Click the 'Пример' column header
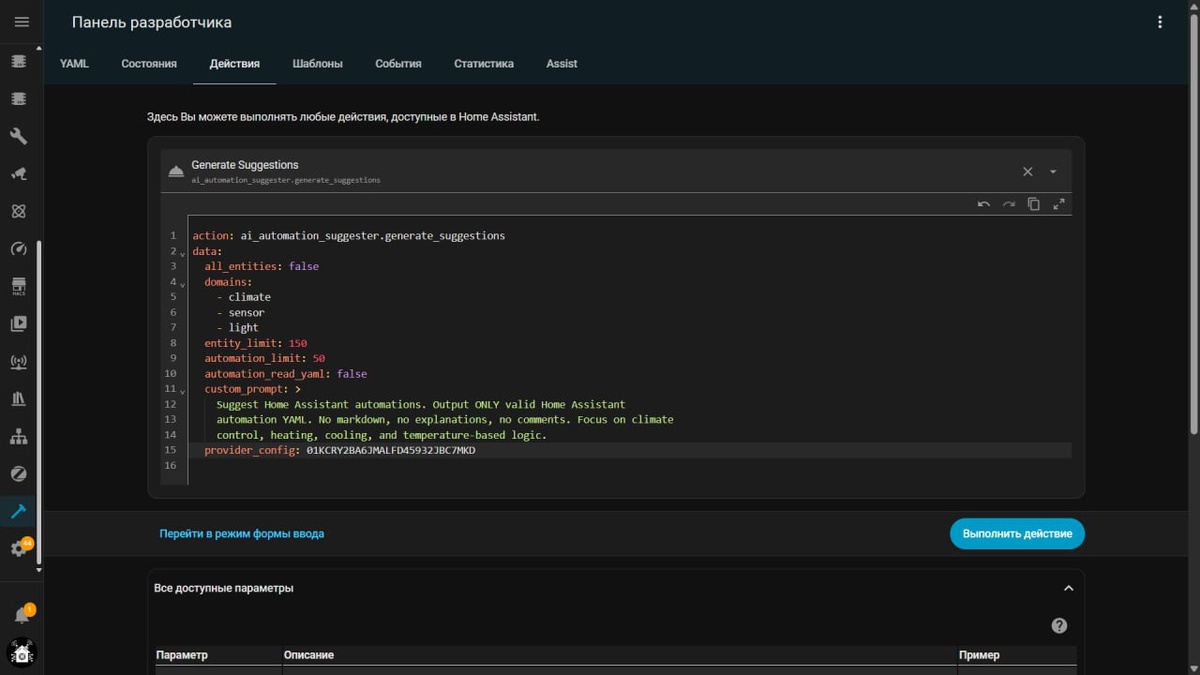The image size is (1200, 675). [x=979, y=655]
